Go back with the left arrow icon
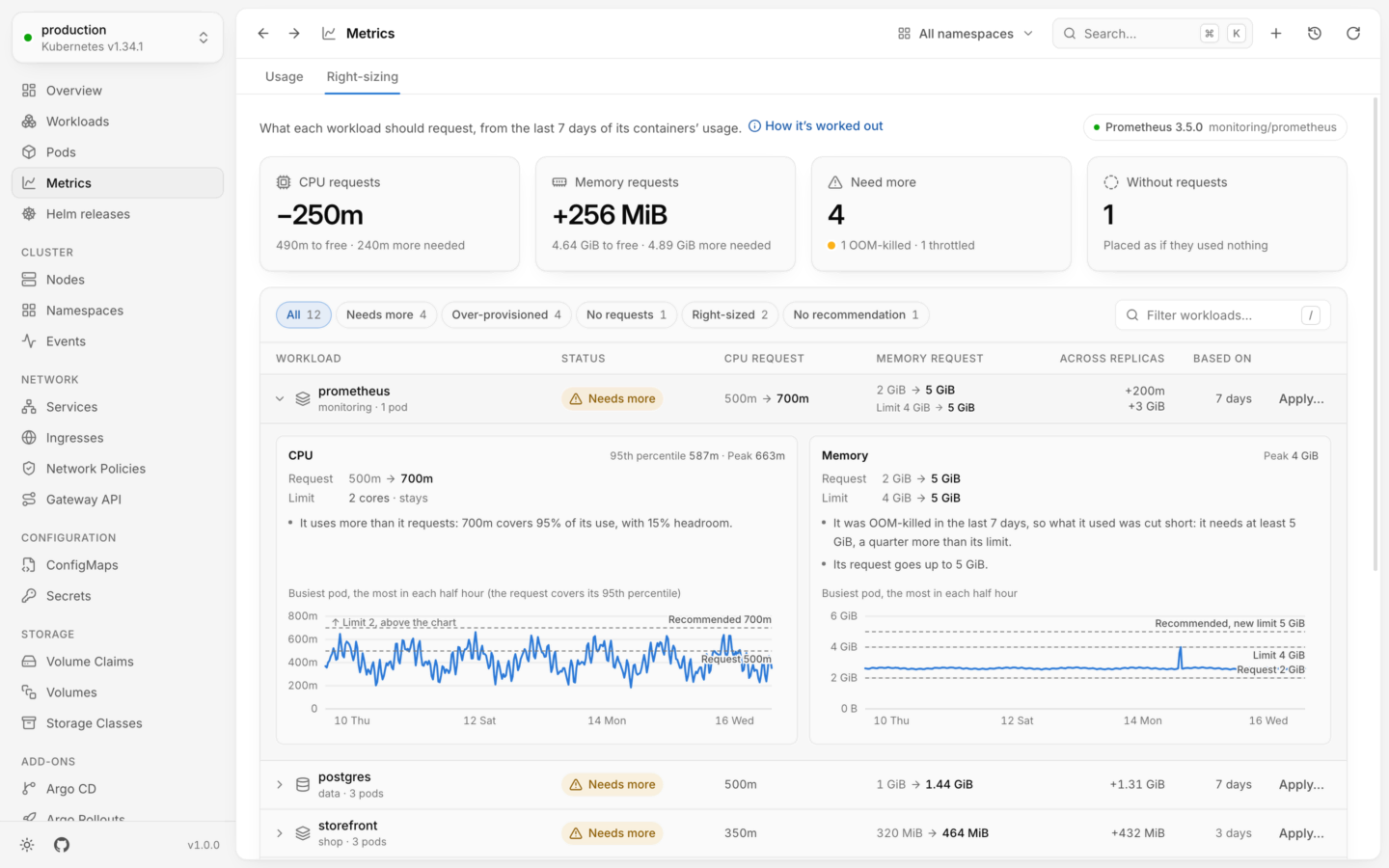The width and height of the screenshot is (1389, 868). [x=263, y=33]
